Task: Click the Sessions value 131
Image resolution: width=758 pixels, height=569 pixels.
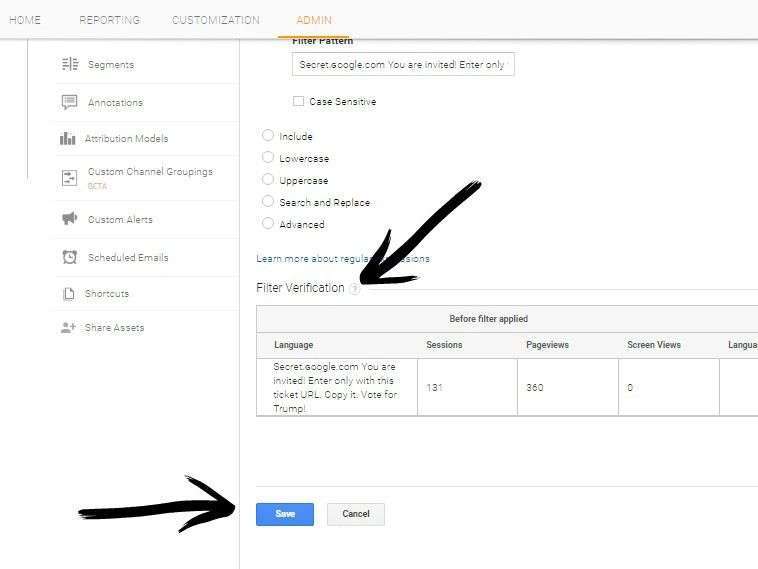Action: (434, 388)
